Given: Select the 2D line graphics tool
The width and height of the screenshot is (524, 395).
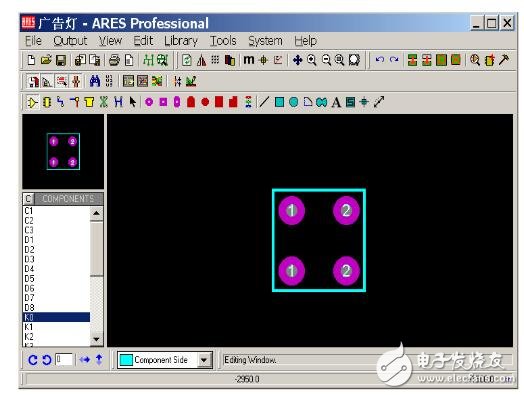Looking at the screenshot, I should click(264, 102).
